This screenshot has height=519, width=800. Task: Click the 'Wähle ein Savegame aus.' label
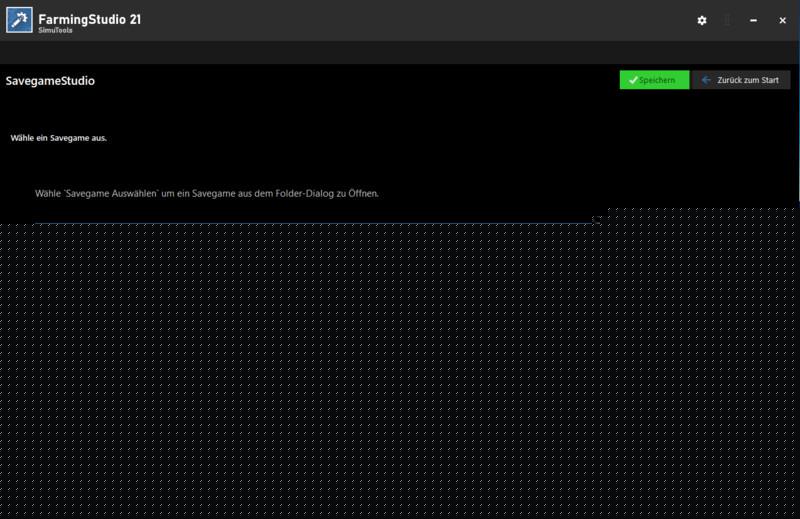58,138
